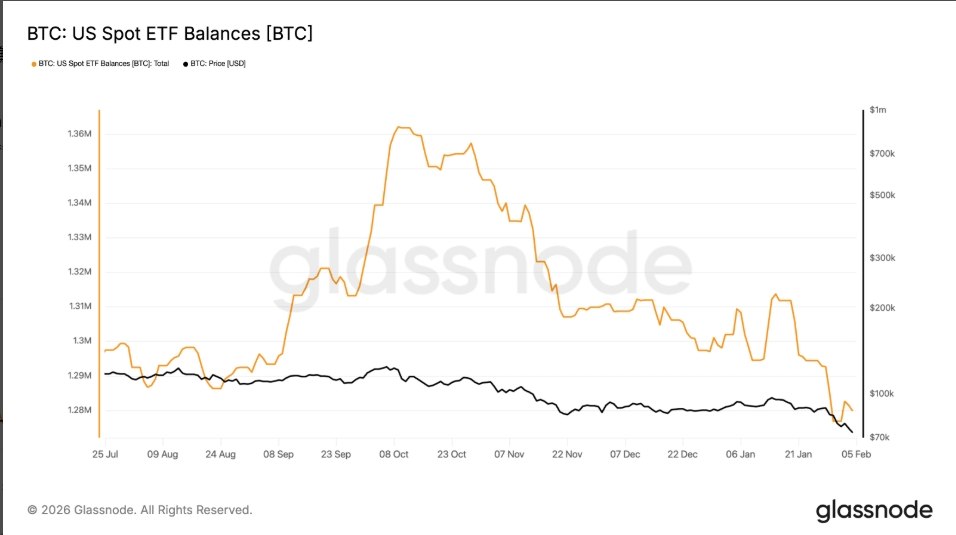Viewport: 956px width, 535px height.
Task: Click the $70k right axis label
Action: tap(881, 438)
